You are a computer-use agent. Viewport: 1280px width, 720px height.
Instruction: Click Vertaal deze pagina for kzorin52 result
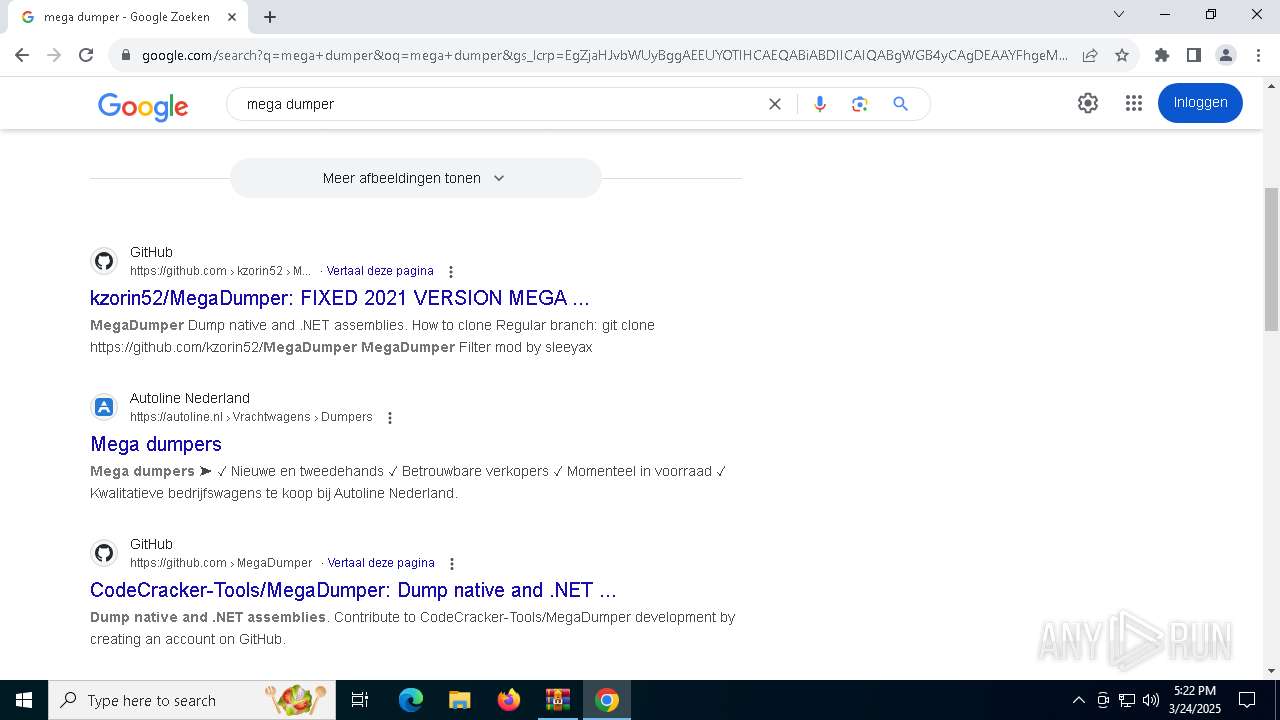tap(380, 271)
